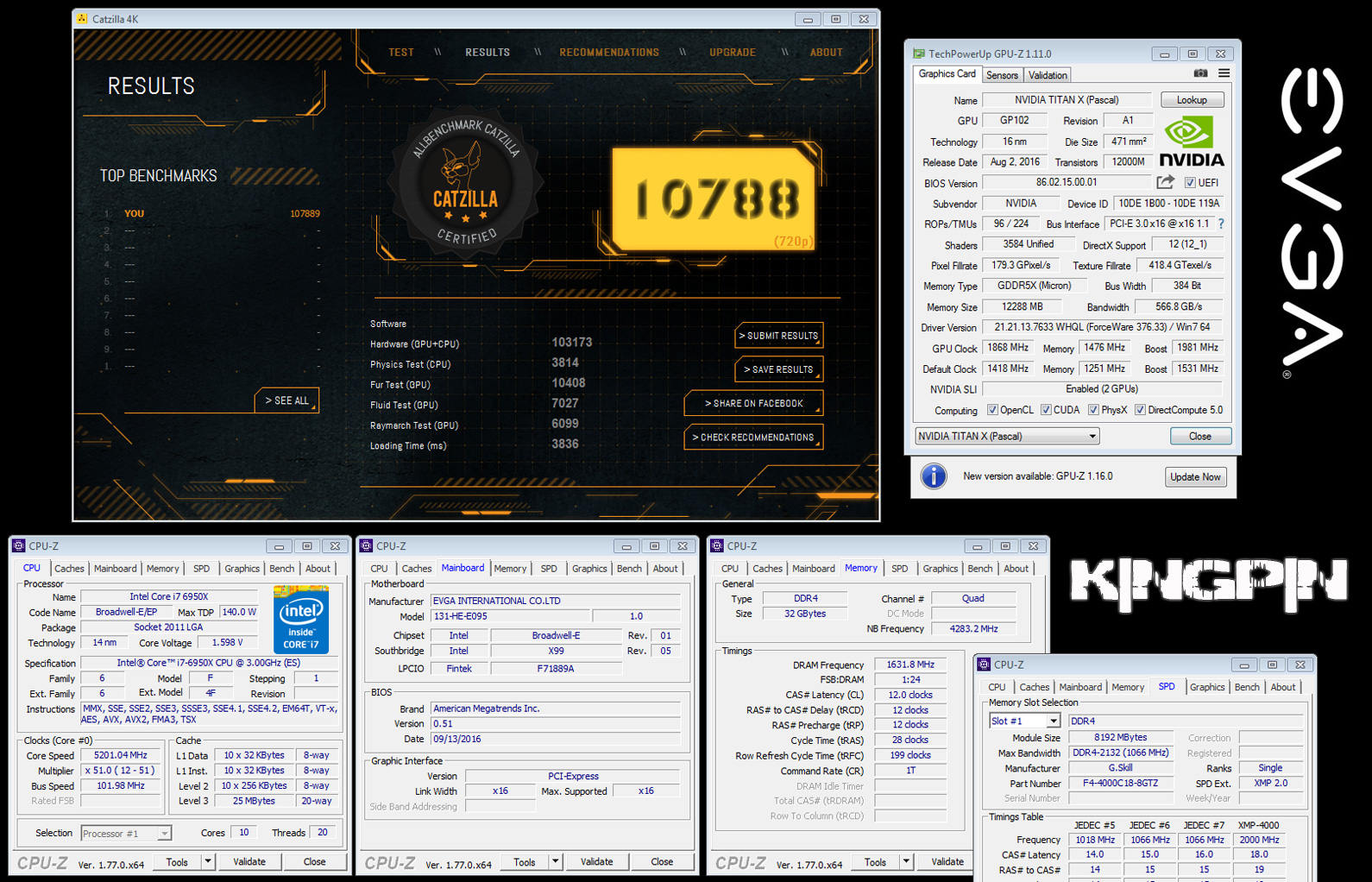Open the ABOUT tab in Catzilla
Viewport: 1372px width, 882px height.
[826, 53]
